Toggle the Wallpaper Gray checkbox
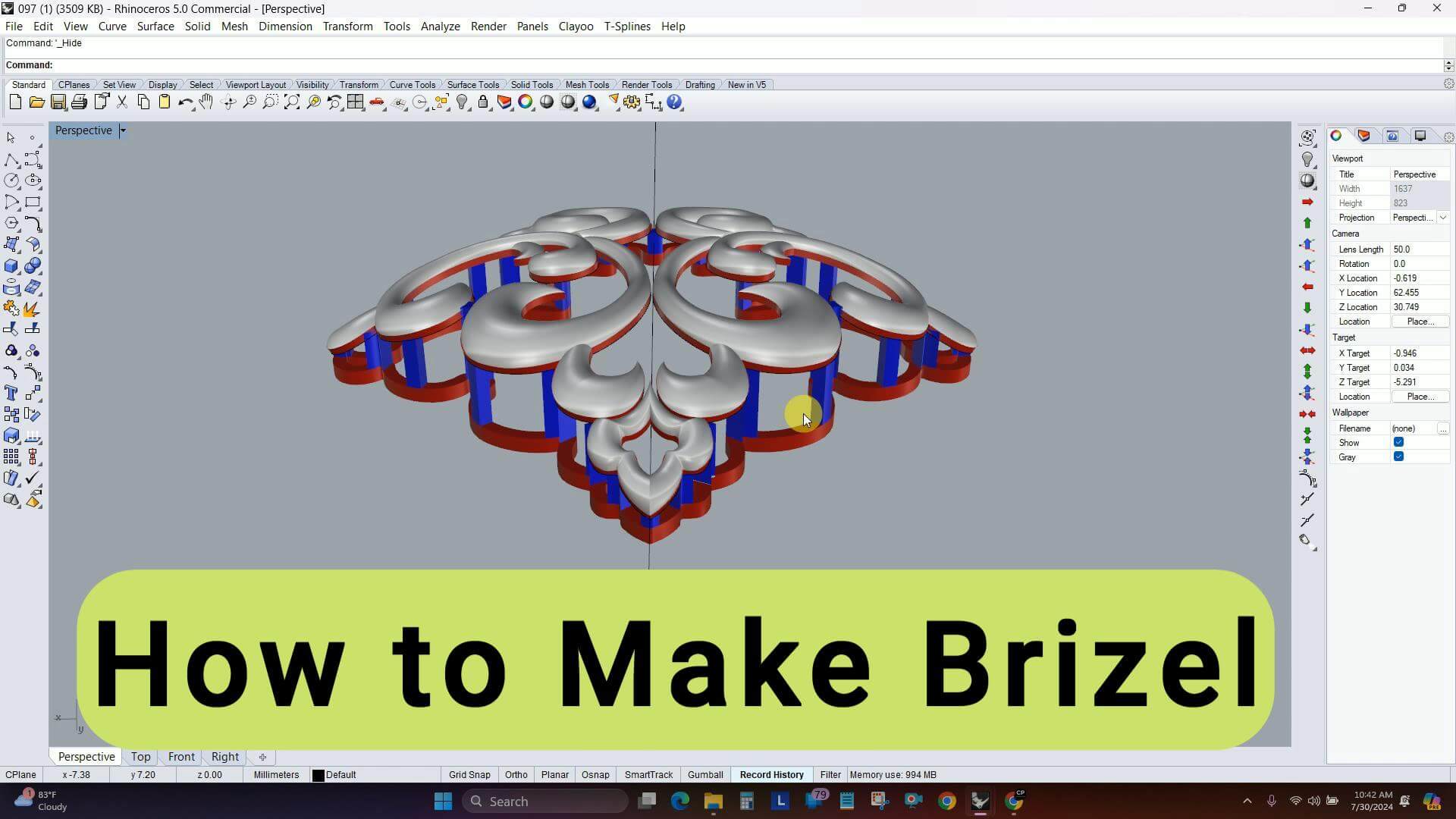 (x=1398, y=457)
